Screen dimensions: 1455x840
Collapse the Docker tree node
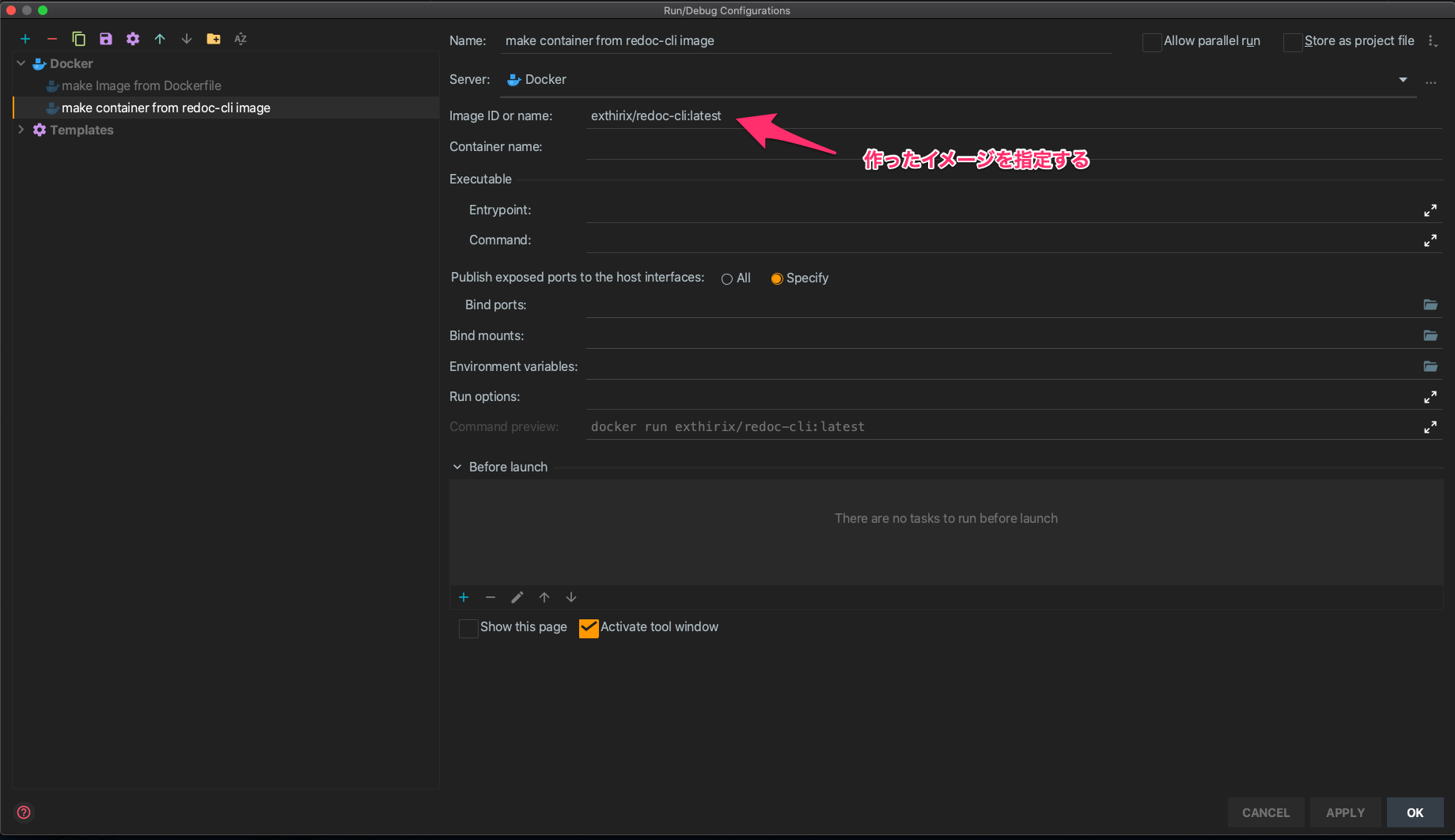point(21,63)
